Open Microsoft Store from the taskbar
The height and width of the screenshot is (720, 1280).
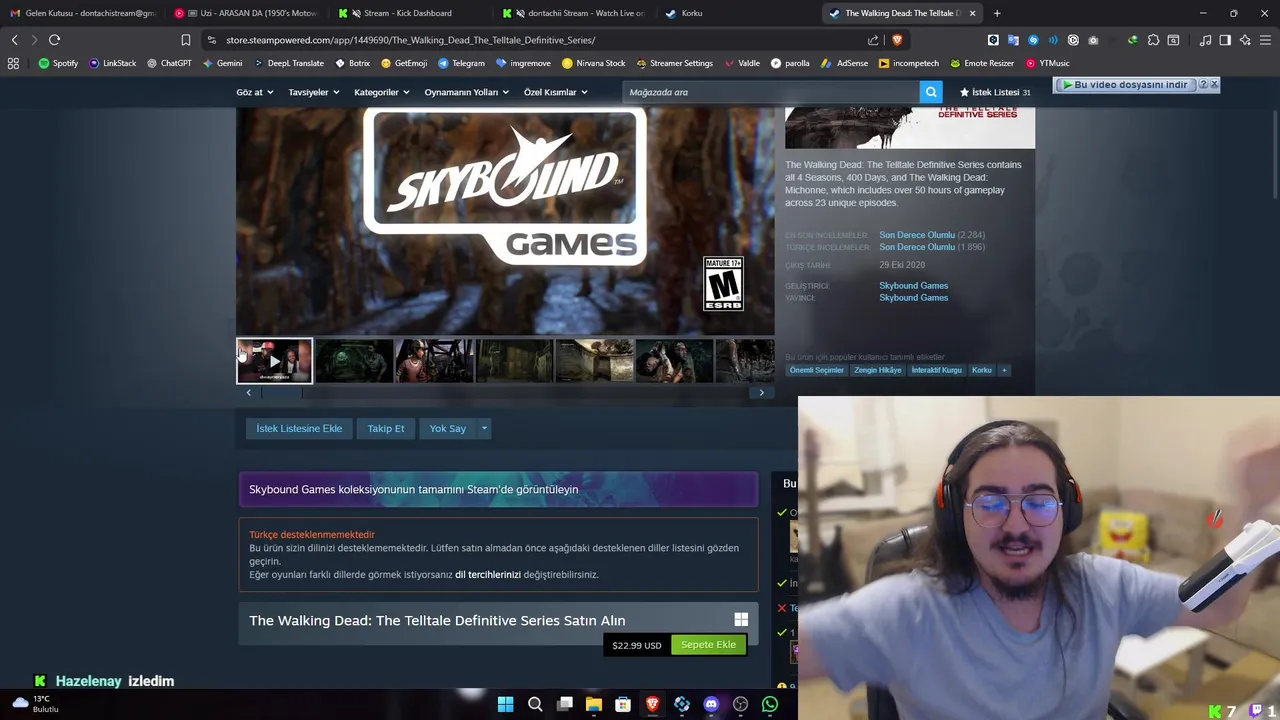click(623, 704)
